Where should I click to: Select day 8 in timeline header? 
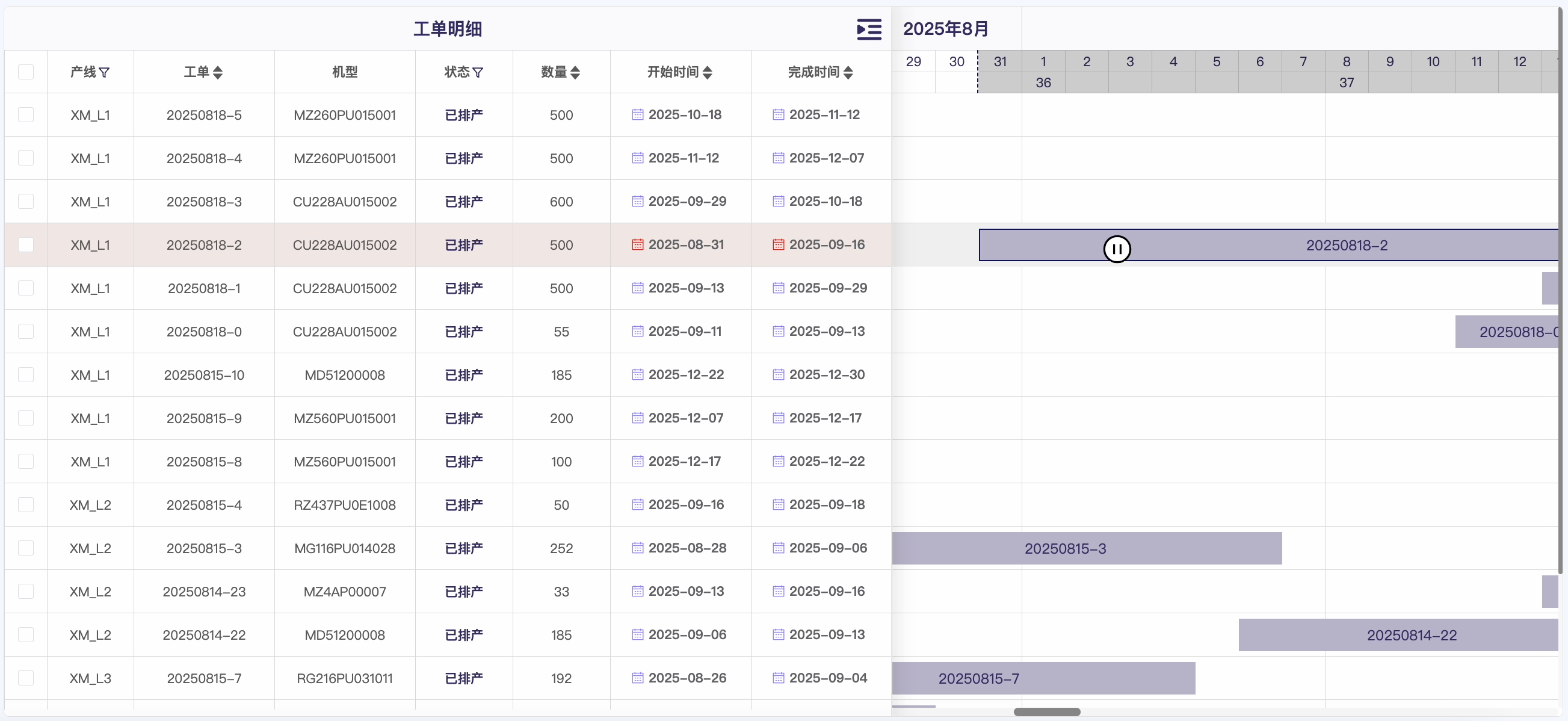point(1346,61)
